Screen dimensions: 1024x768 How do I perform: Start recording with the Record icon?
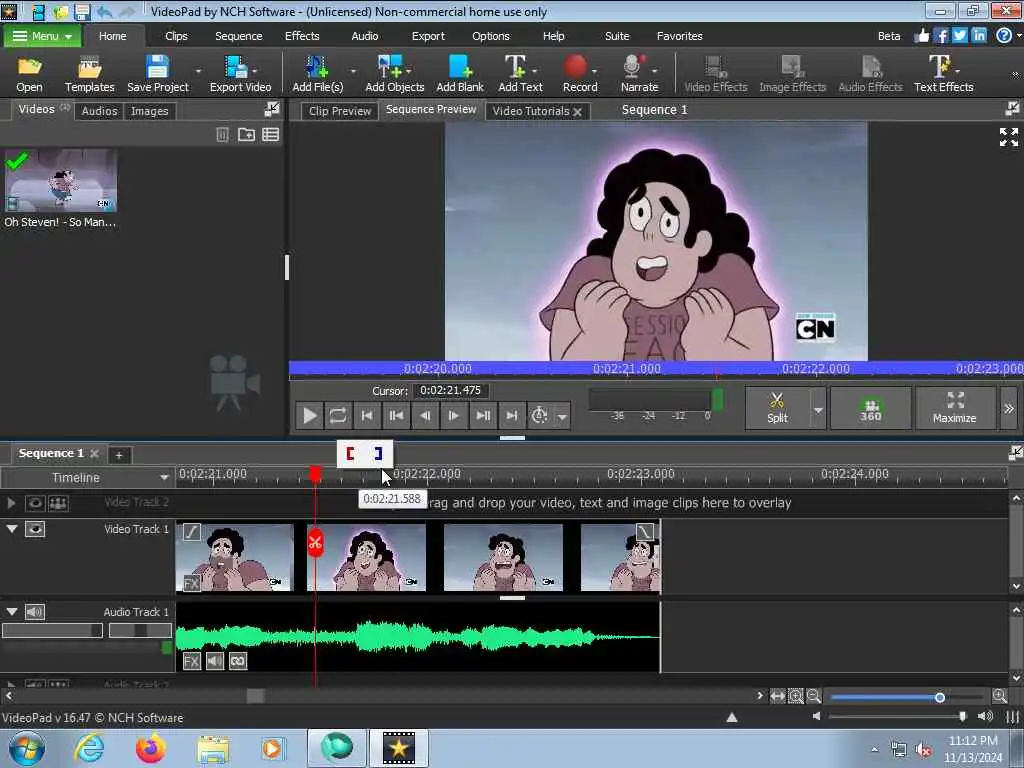[580, 73]
